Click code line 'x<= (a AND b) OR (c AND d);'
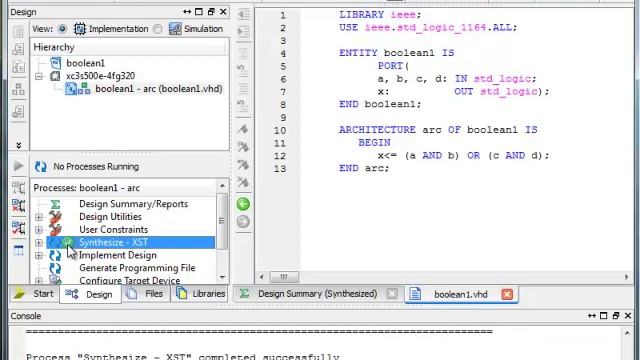The width and height of the screenshot is (640, 360). click(x=464, y=156)
